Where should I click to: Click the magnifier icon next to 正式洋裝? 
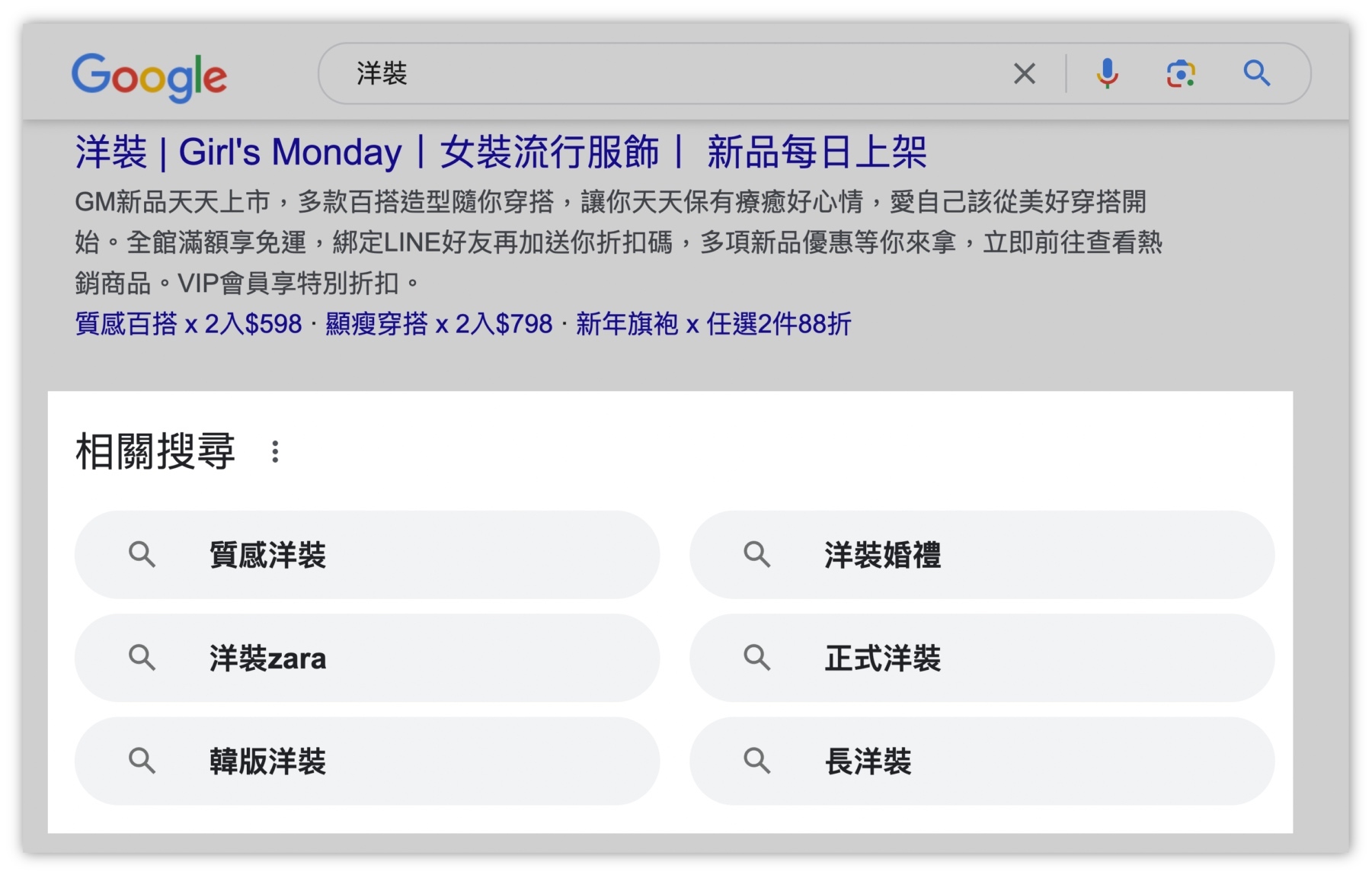pyautogui.click(x=756, y=657)
